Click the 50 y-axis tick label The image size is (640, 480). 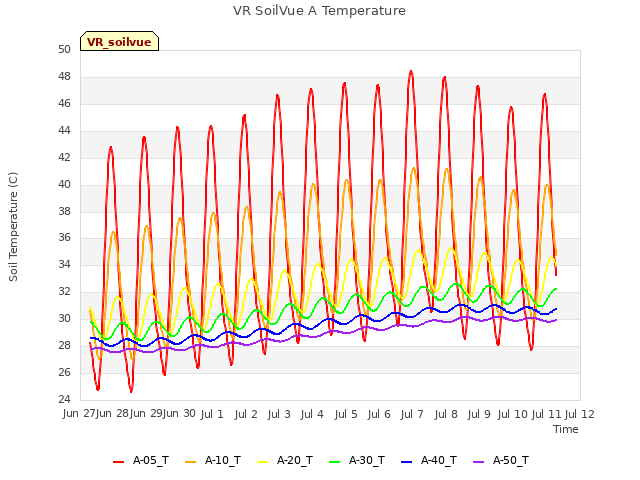click(x=64, y=49)
